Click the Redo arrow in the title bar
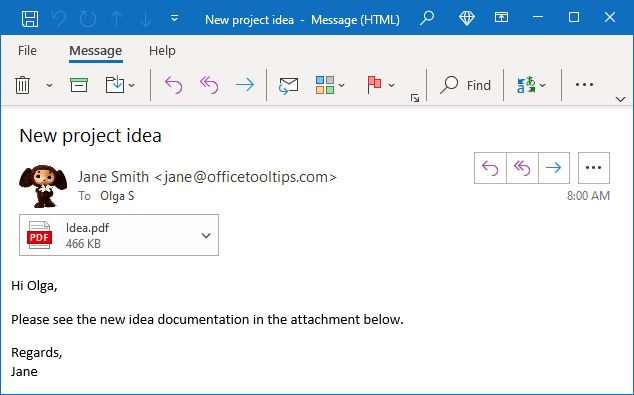The image size is (634, 395). click(x=88, y=19)
